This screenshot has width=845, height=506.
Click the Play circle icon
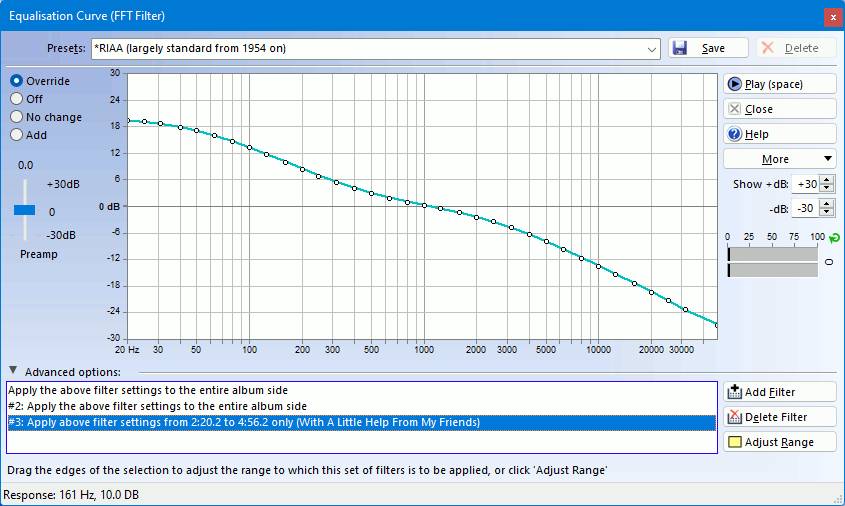tap(734, 84)
